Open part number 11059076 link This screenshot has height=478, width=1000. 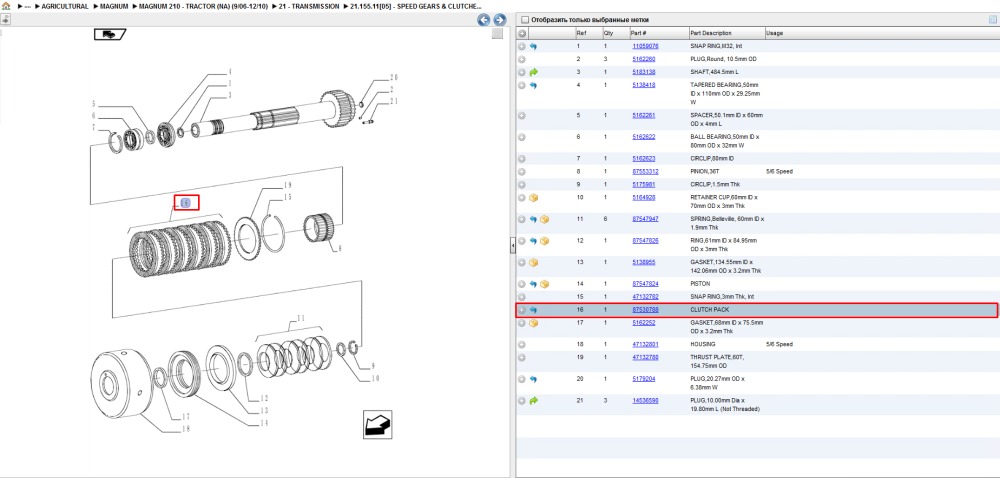click(645, 47)
